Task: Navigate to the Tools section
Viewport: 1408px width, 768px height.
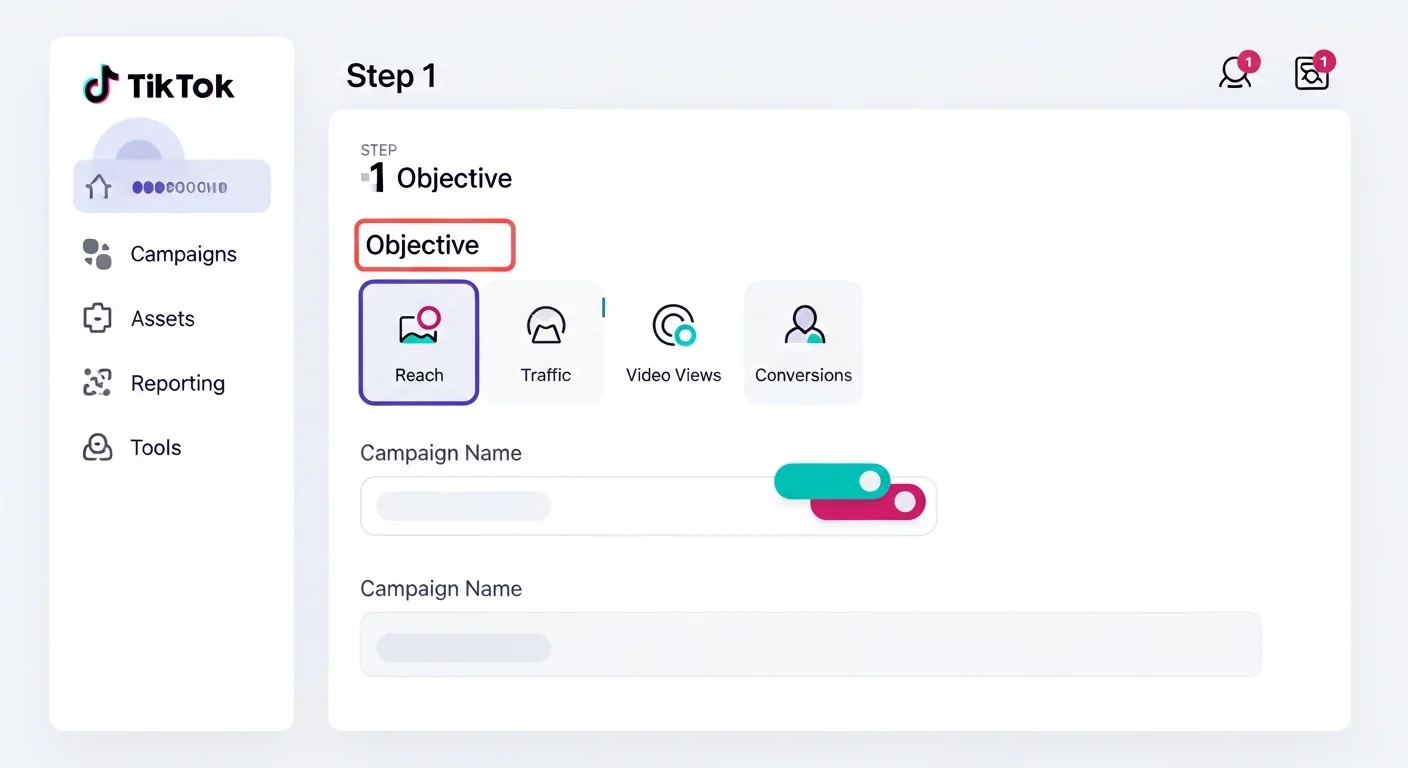Action: pos(155,447)
